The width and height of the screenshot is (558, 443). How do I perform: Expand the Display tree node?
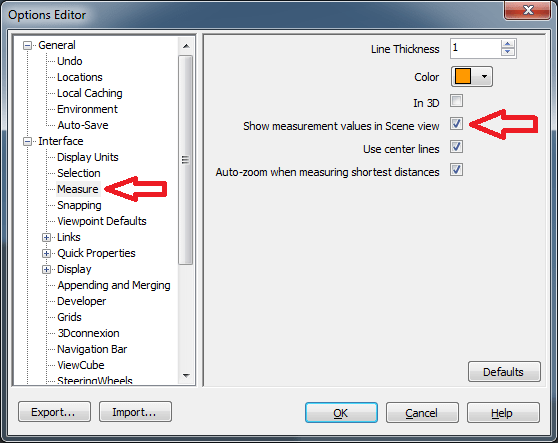point(46,269)
